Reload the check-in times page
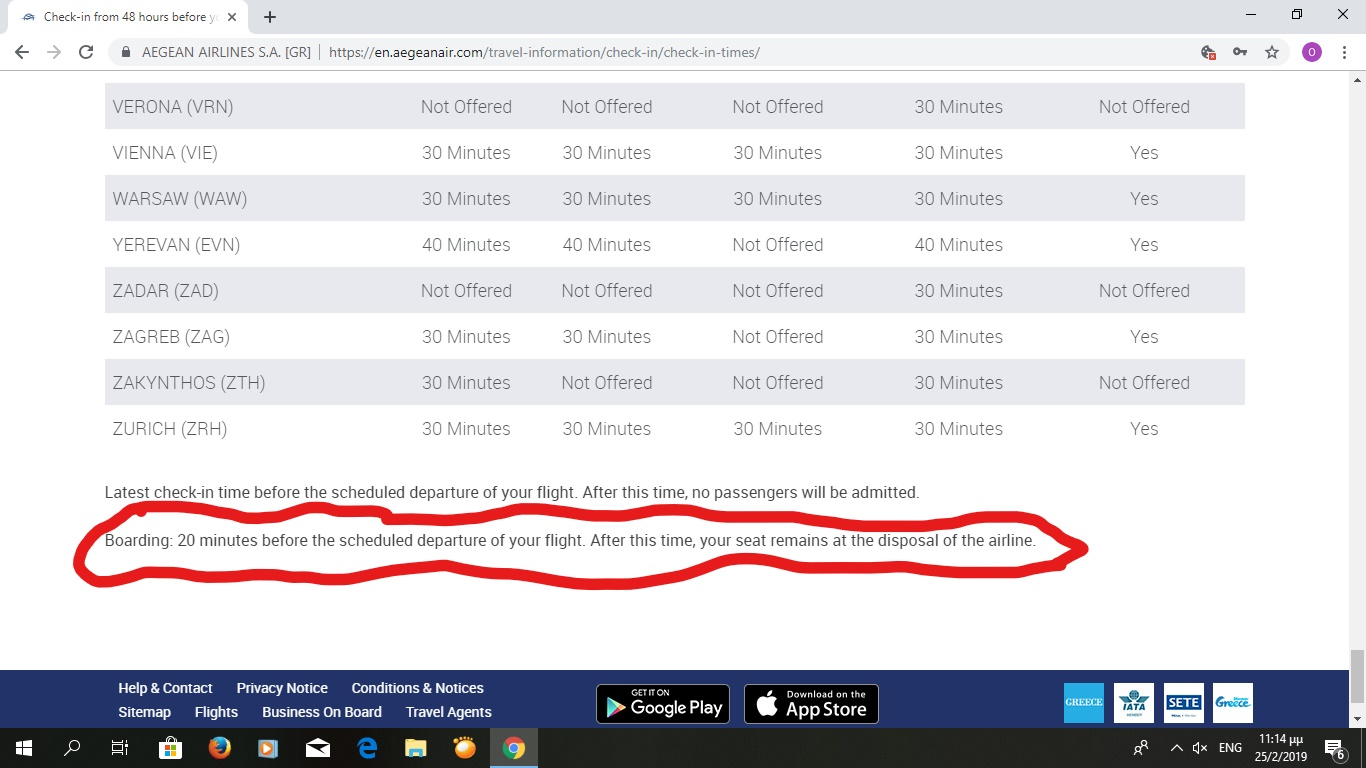The width and height of the screenshot is (1366, 768). 86,52
